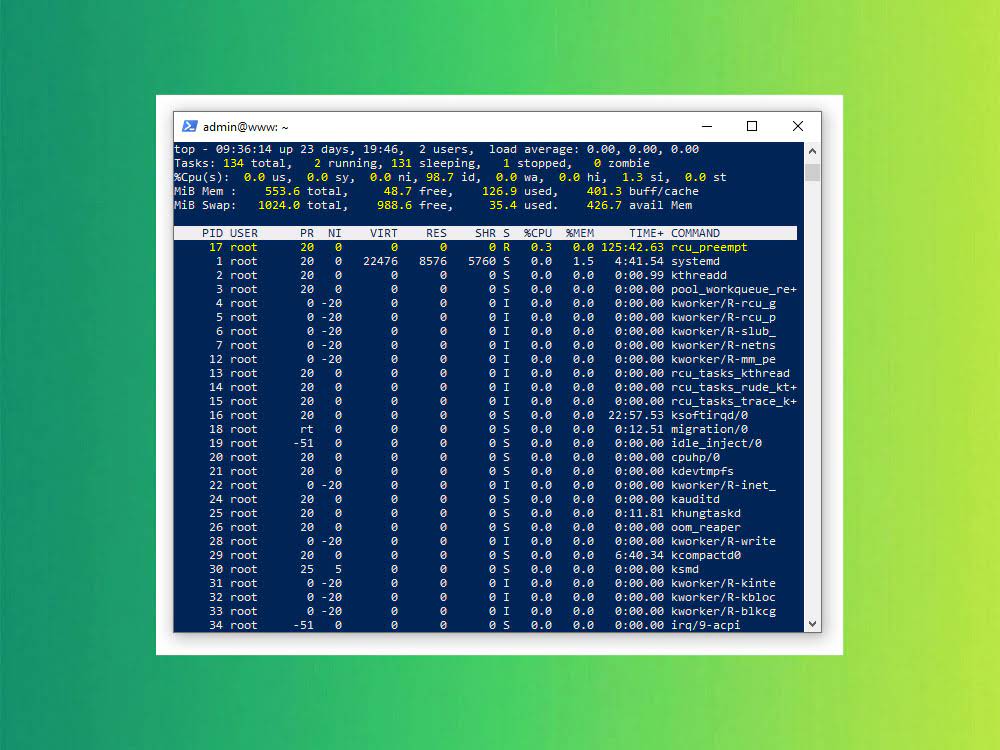Click the TIME+ column header
This screenshot has height=750, width=1000.
(x=646, y=233)
